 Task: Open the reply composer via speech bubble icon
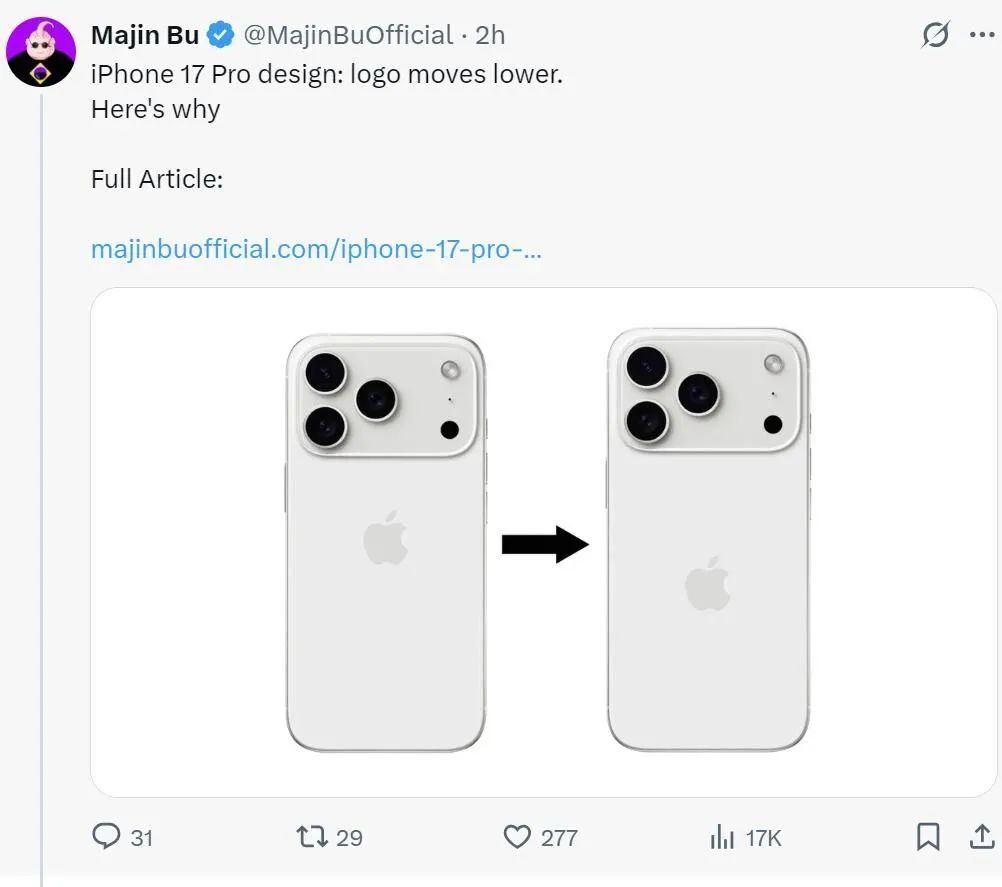pyautogui.click(x=103, y=838)
